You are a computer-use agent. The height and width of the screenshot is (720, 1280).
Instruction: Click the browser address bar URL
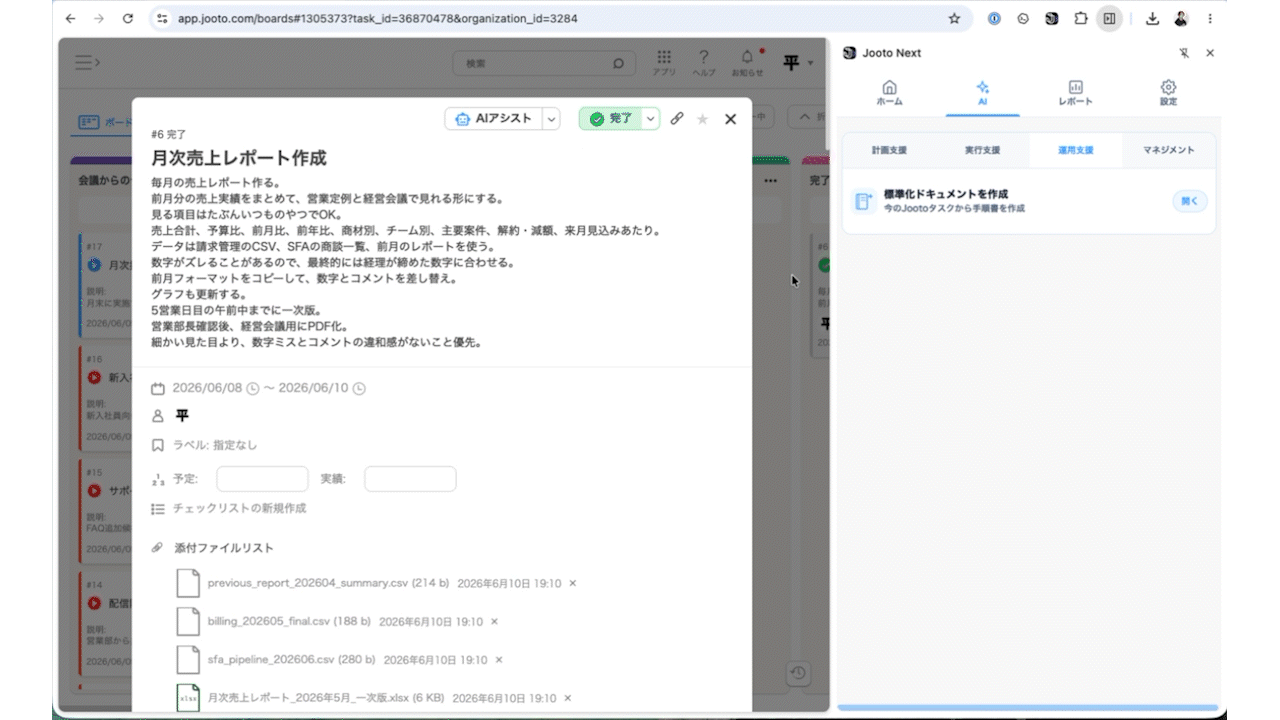tap(377, 18)
